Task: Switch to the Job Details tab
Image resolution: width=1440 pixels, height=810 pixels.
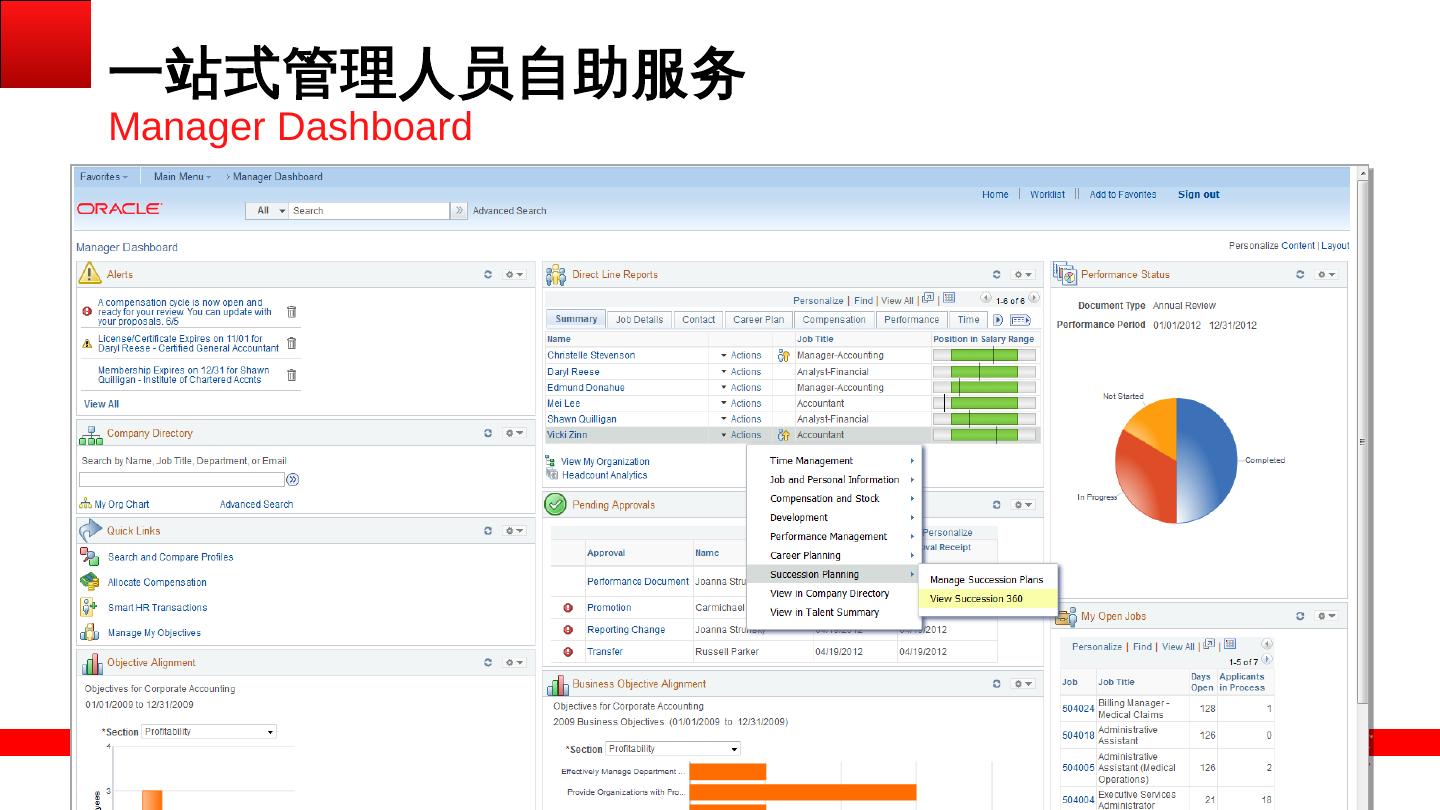Action: coord(639,320)
